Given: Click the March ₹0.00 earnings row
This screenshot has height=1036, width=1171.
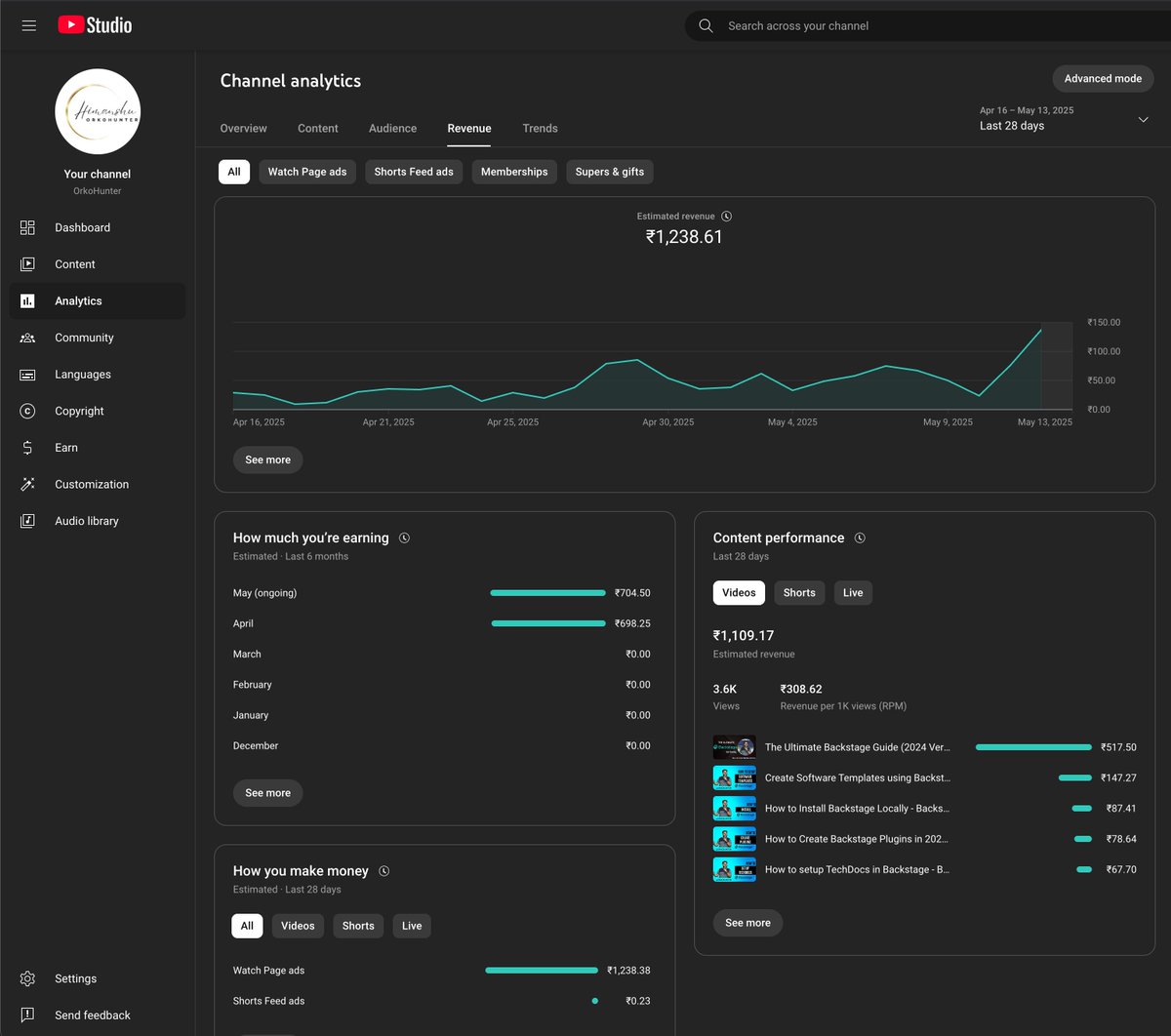Looking at the screenshot, I should [442, 655].
